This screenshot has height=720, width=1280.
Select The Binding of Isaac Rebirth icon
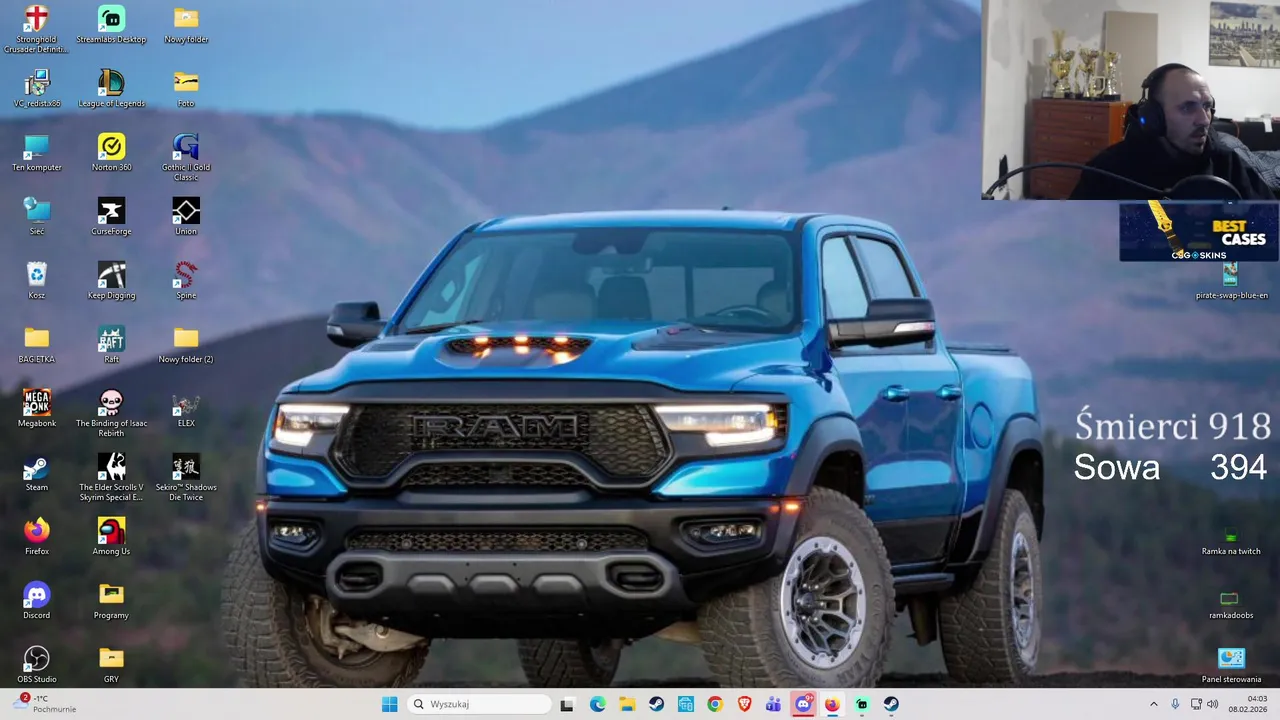pyautogui.click(x=111, y=412)
